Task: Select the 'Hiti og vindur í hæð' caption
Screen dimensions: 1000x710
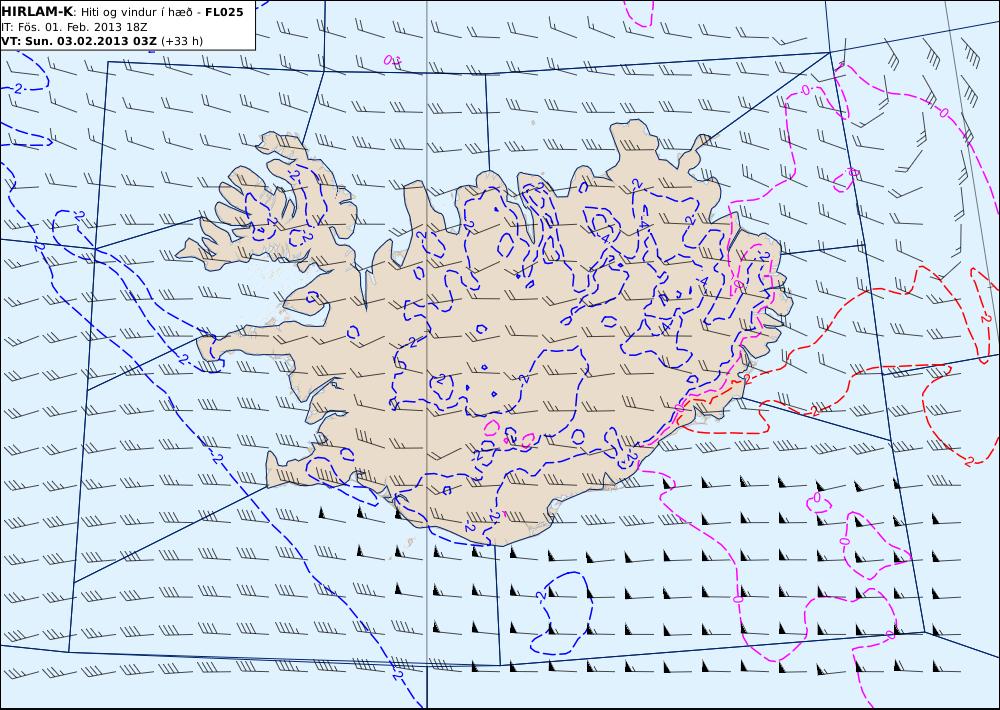Action: click(x=138, y=12)
